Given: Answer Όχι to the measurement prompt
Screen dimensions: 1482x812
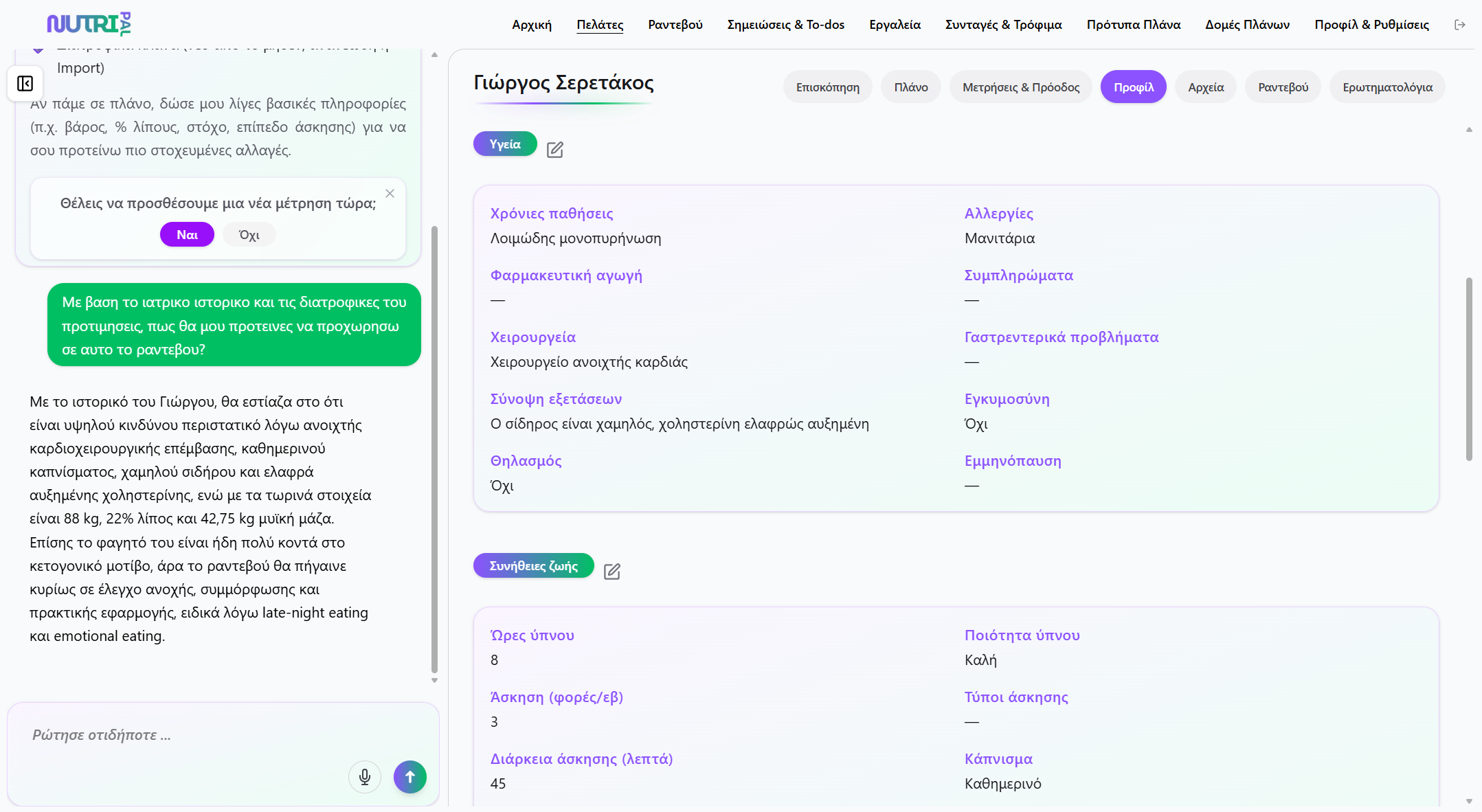Looking at the screenshot, I should coord(249,235).
